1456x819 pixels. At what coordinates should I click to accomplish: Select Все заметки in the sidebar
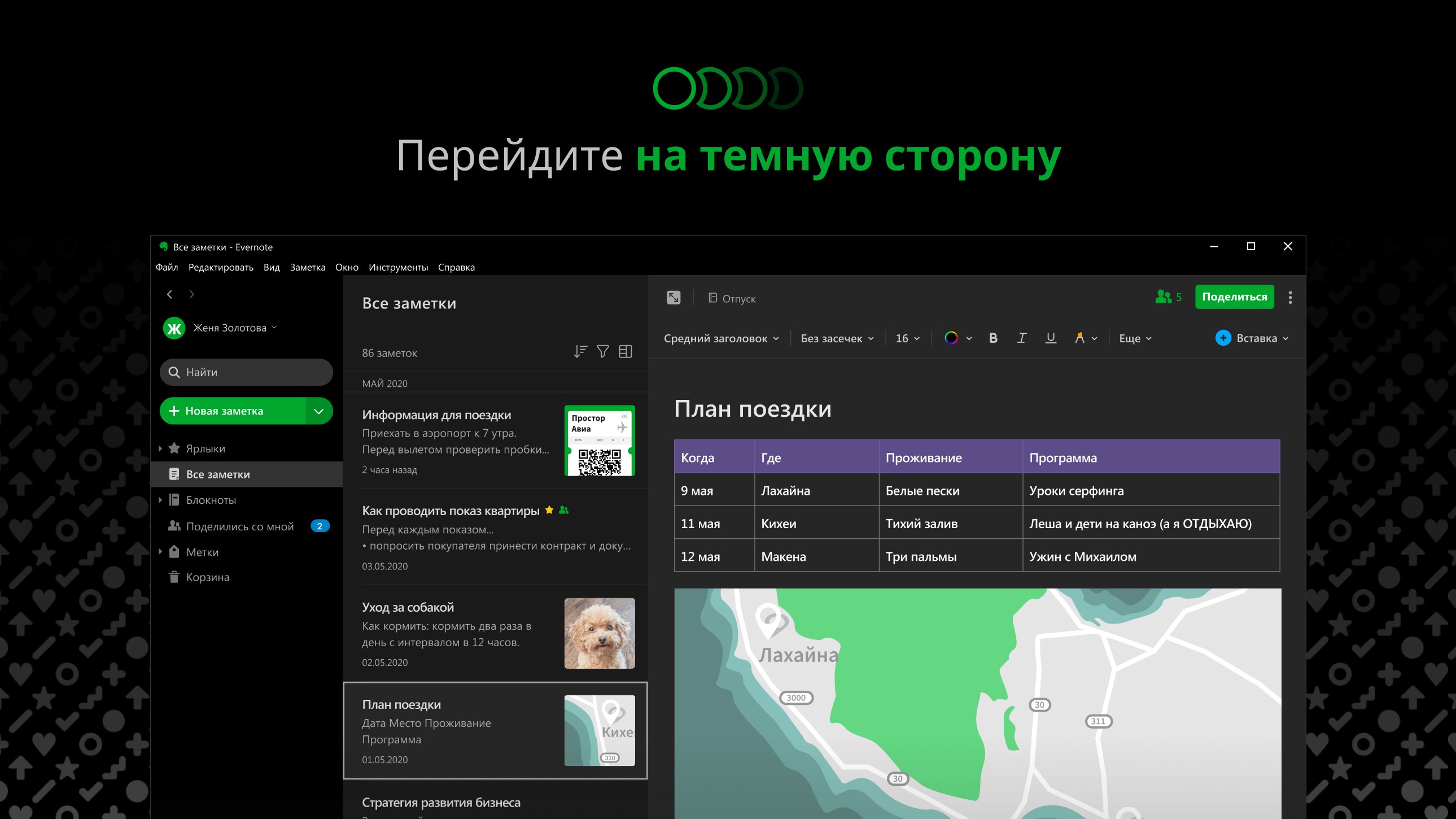(x=247, y=474)
